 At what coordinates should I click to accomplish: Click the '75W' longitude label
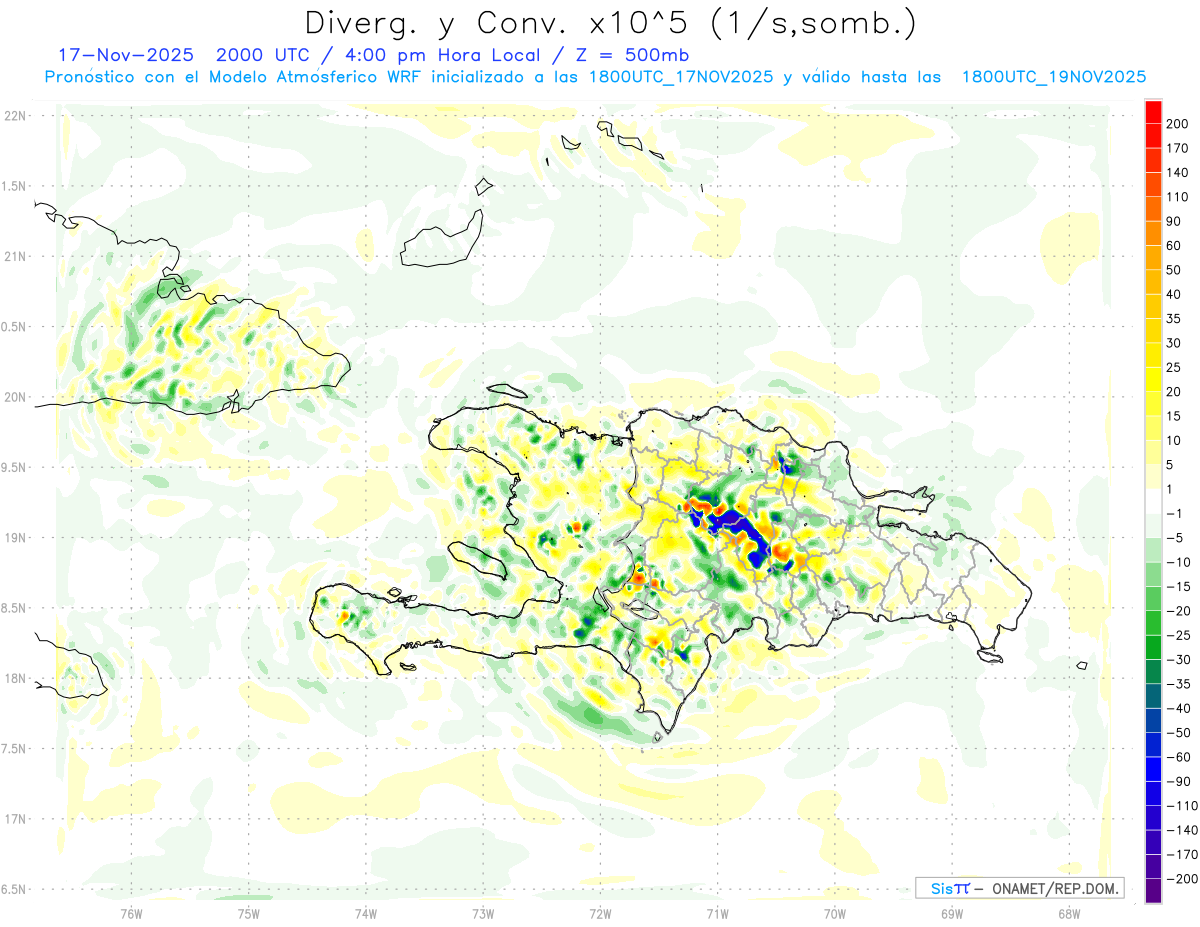pyautogui.click(x=248, y=913)
